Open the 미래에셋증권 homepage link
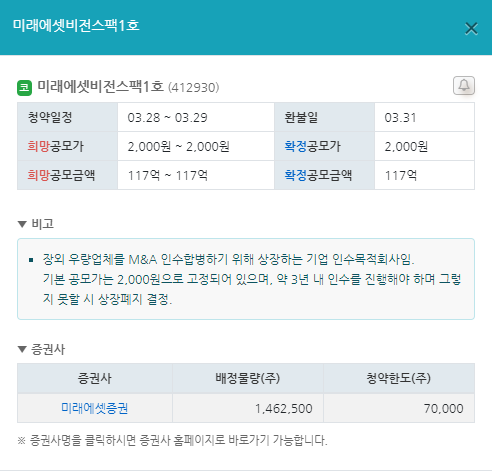This screenshot has width=492, height=473. pos(95,408)
